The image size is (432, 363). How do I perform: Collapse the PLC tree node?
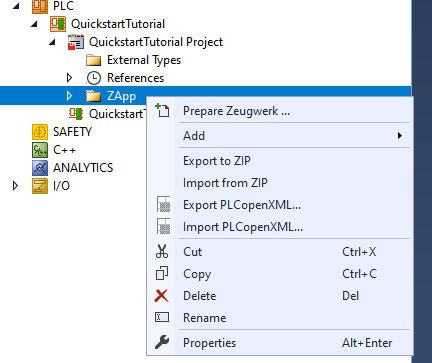coord(16,6)
